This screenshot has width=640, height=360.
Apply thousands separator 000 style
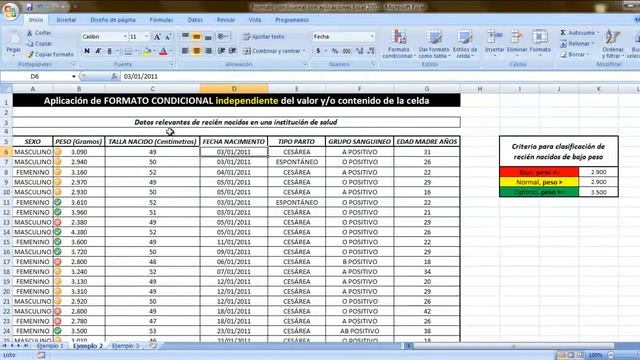coord(347,51)
